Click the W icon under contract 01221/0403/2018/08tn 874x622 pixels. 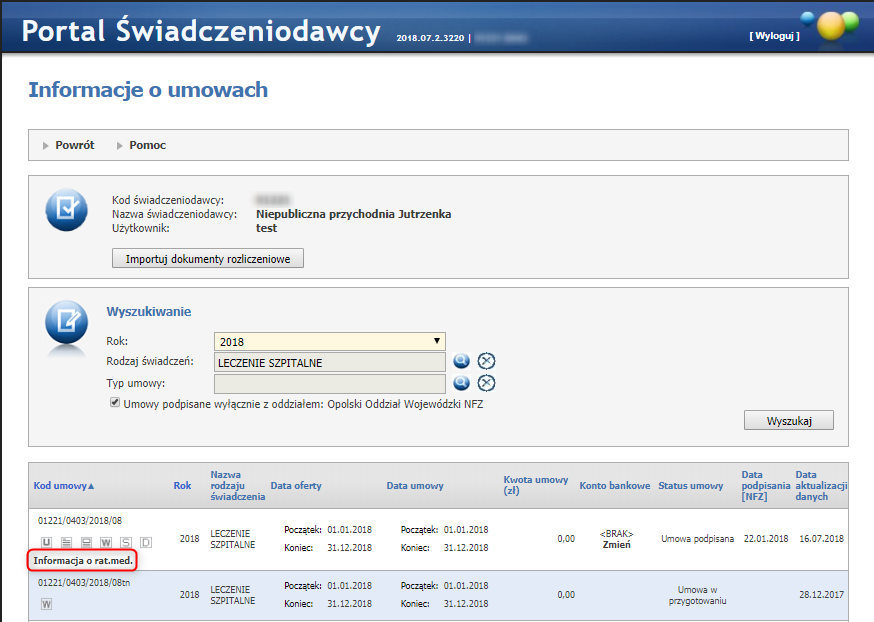46,603
